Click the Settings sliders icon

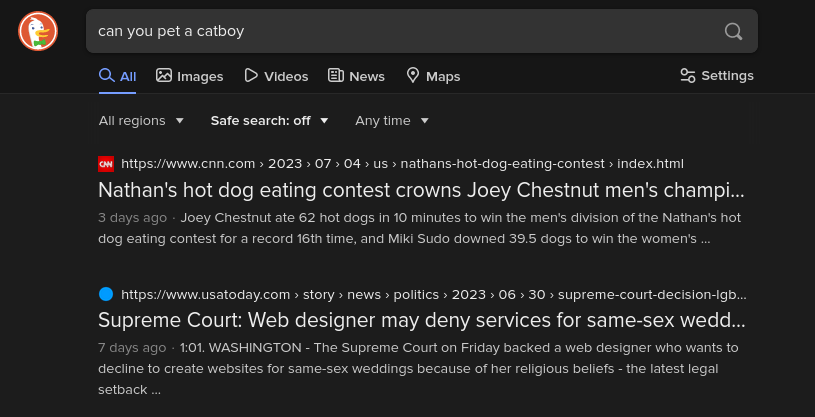688,76
